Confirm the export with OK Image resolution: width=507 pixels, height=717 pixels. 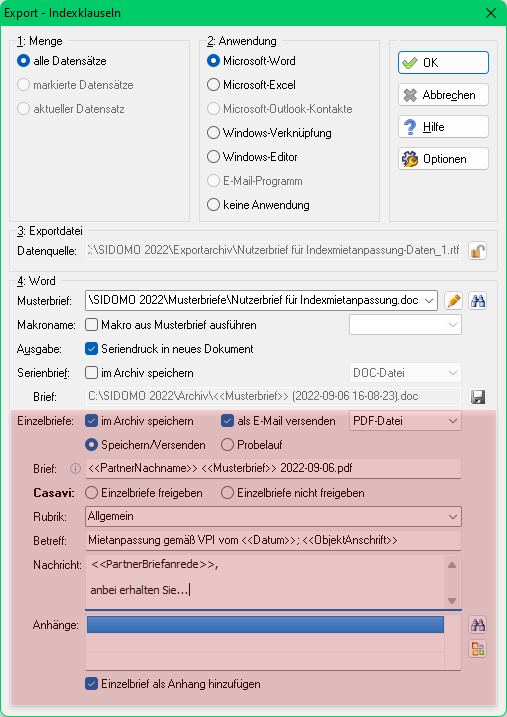click(x=443, y=63)
